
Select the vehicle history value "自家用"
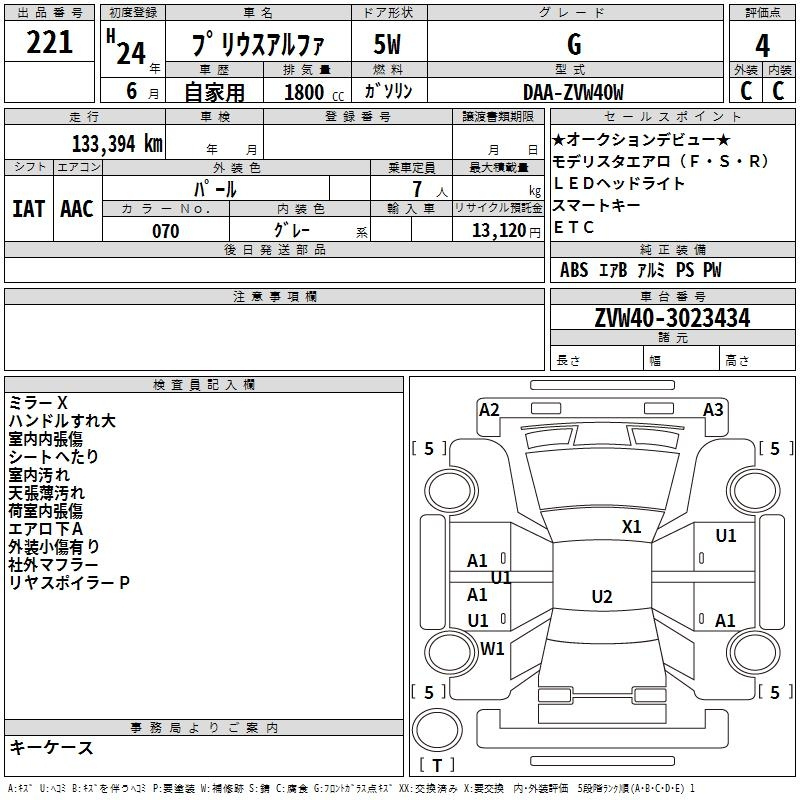pos(214,92)
